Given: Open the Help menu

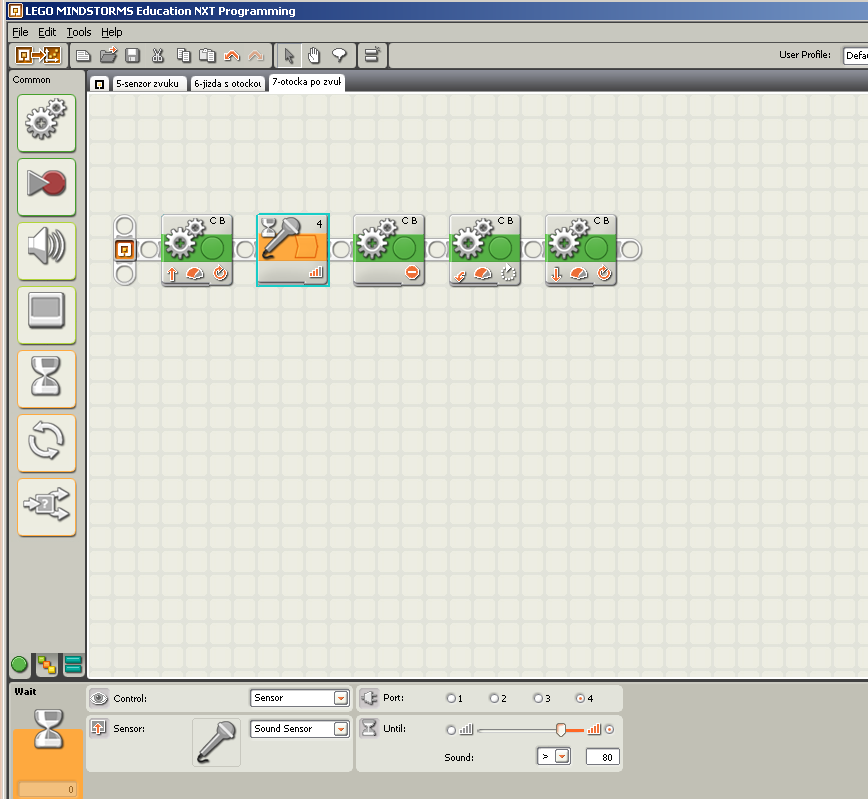Looking at the screenshot, I should (111, 32).
